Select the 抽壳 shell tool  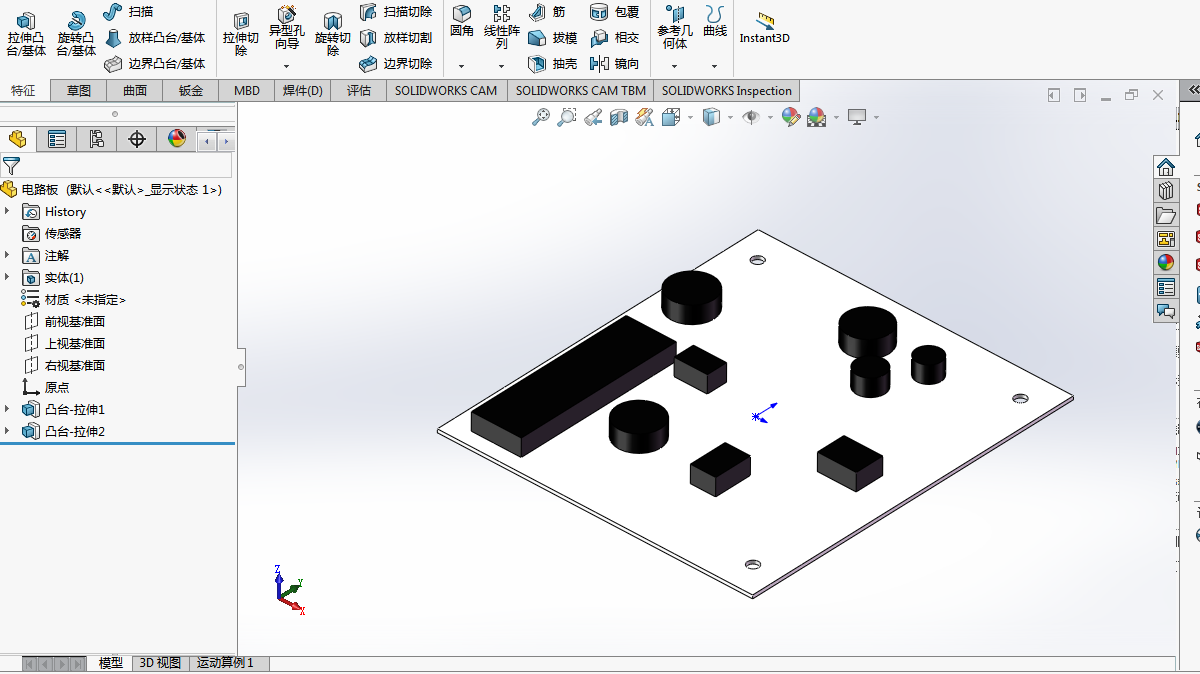[x=552, y=63]
